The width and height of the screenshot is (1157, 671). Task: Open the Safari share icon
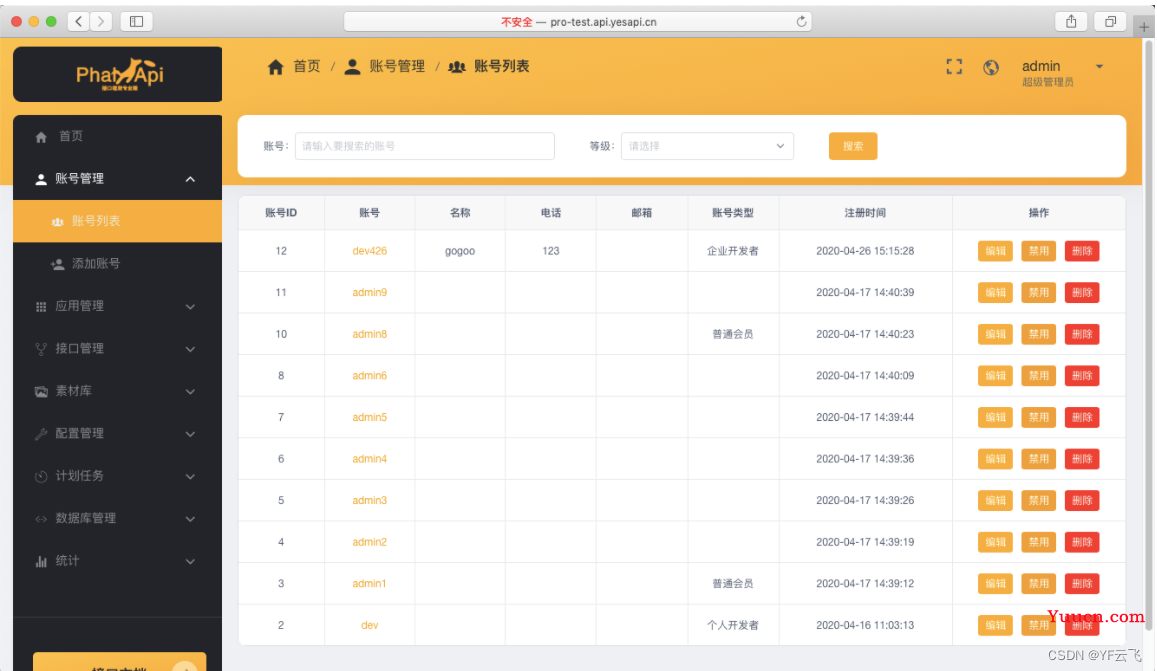pos(1071,21)
